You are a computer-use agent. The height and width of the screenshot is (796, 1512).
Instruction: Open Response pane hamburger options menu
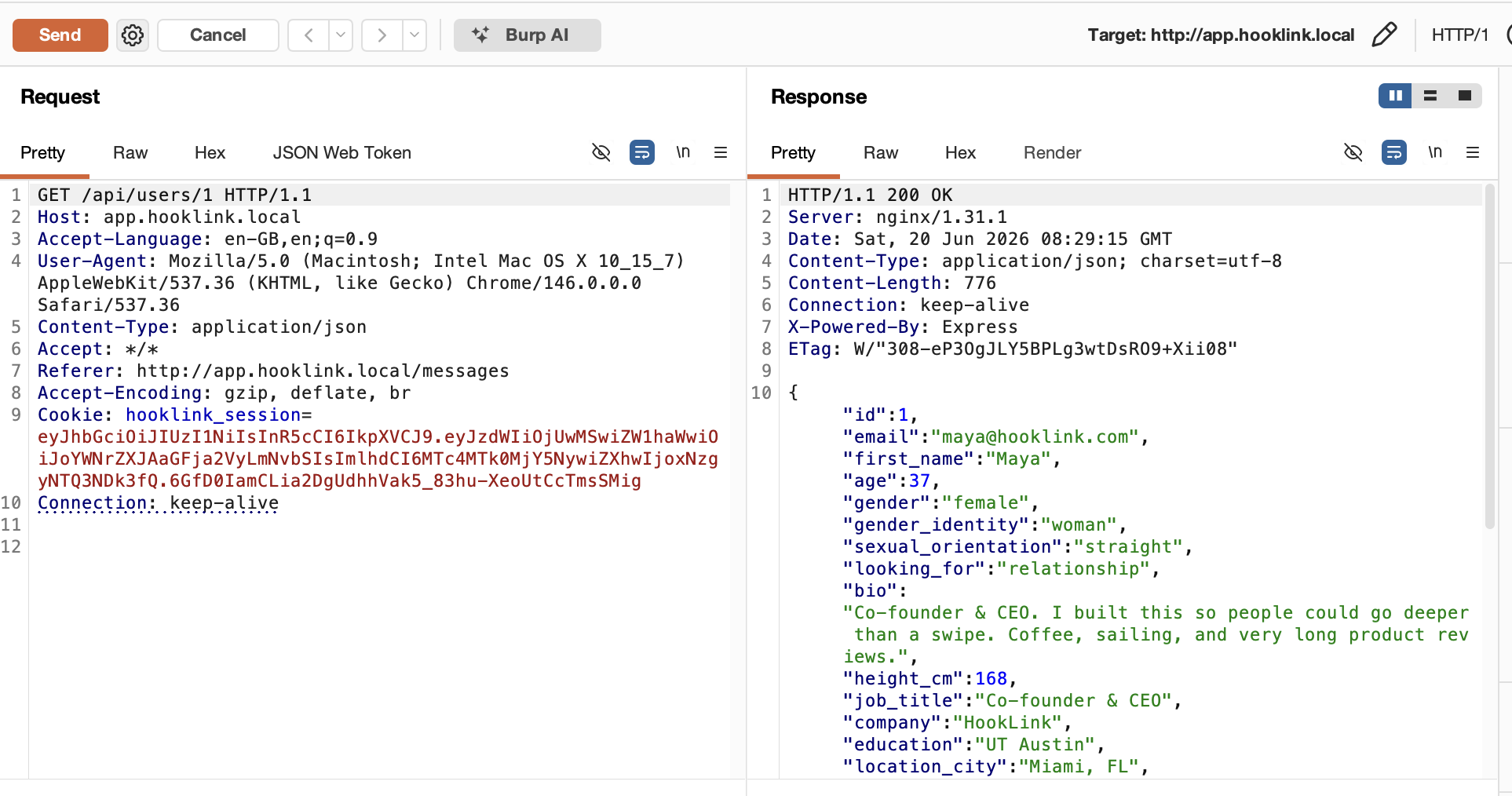tap(1473, 152)
